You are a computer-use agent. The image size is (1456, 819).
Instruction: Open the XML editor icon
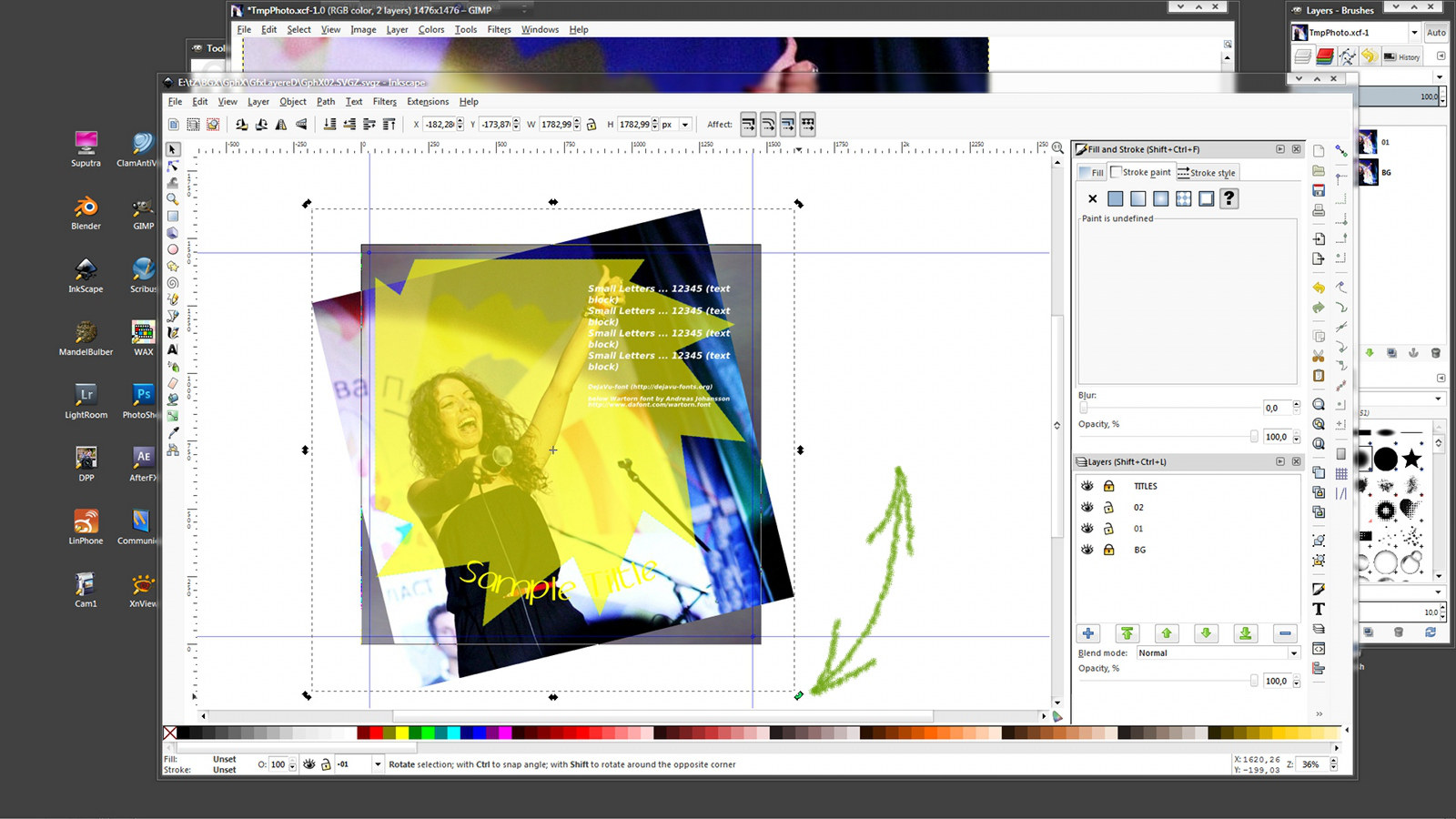pos(1319,648)
